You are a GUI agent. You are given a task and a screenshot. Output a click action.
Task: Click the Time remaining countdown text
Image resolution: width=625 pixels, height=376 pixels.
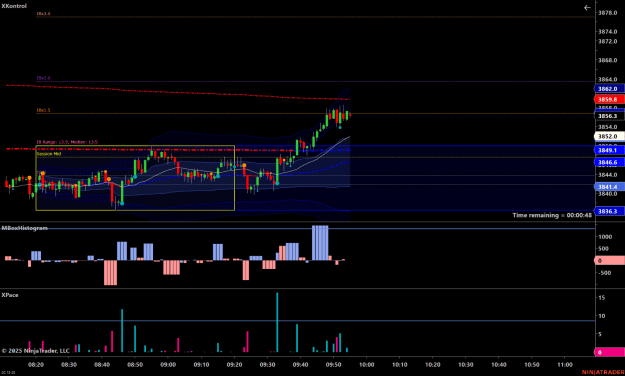(x=552, y=215)
